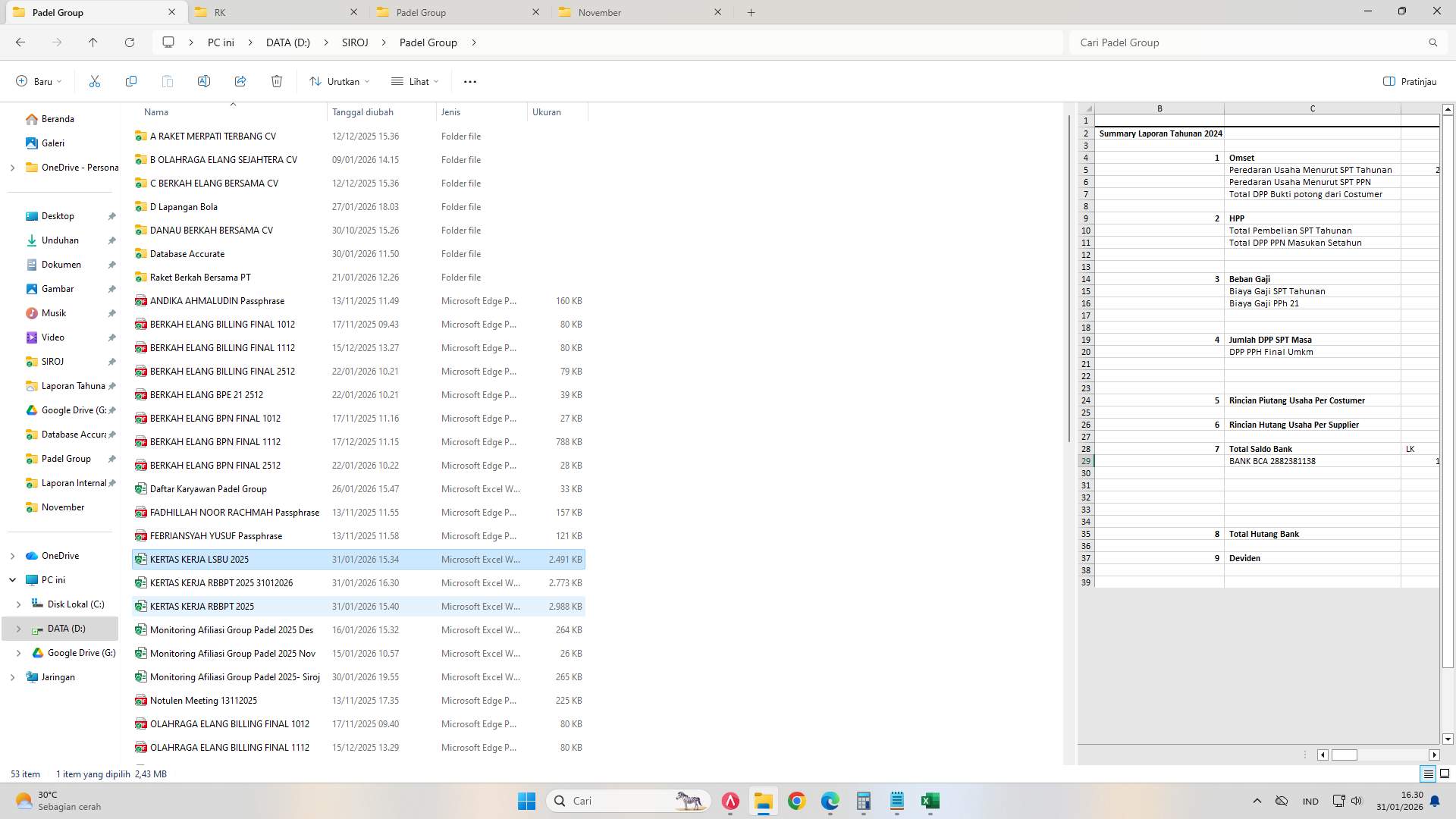Open the Share icon in the toolbar

point(240,81)
